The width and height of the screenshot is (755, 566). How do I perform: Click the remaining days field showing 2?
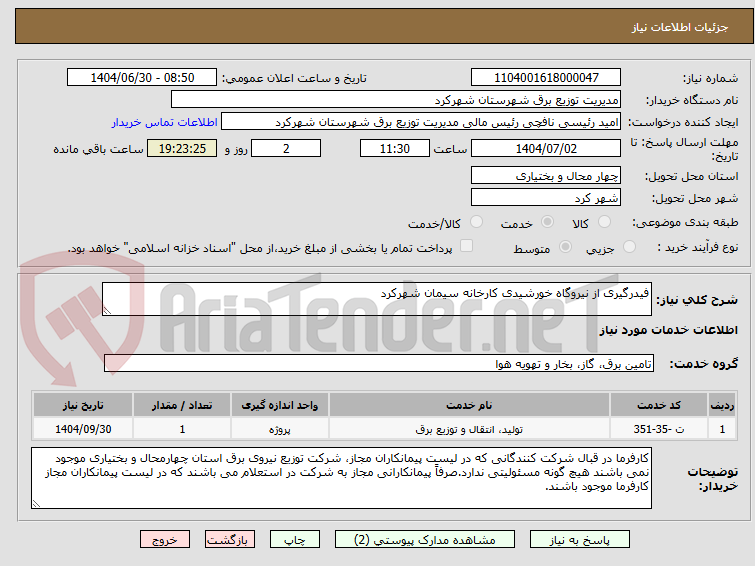tap(286, 148)
